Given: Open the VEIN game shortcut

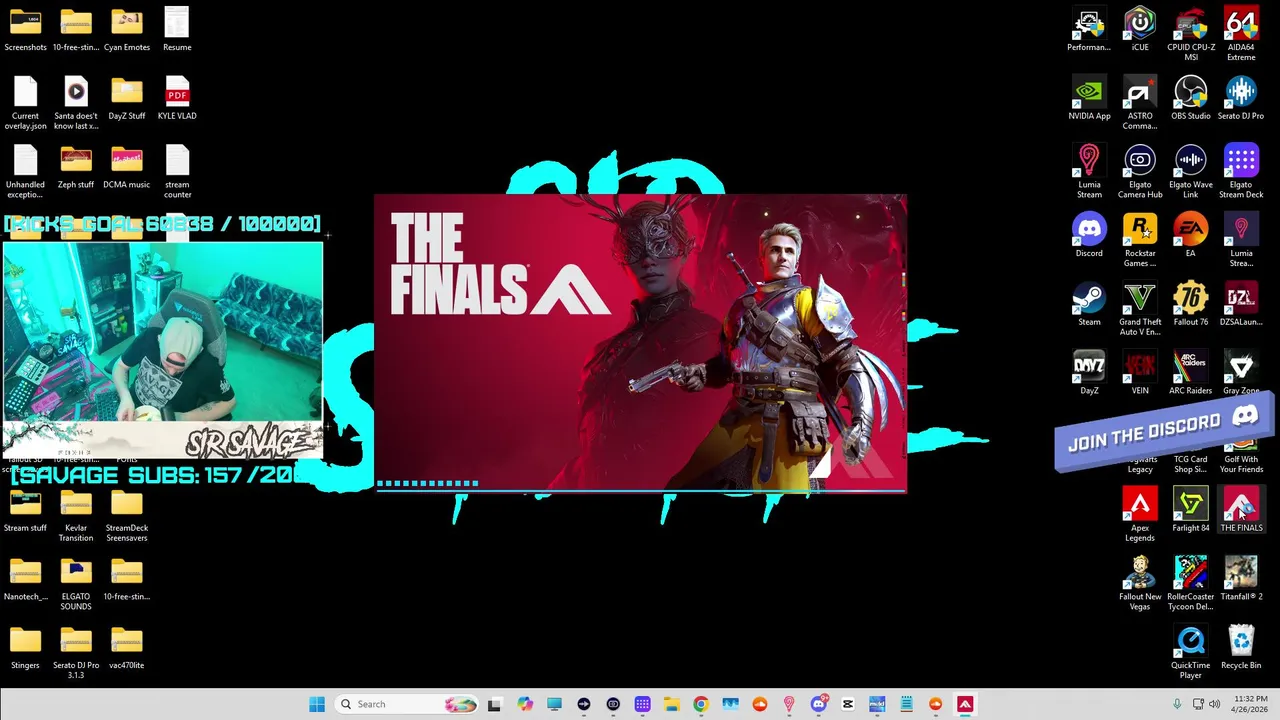Looking at the screenshot, I should coord(1140,373).
